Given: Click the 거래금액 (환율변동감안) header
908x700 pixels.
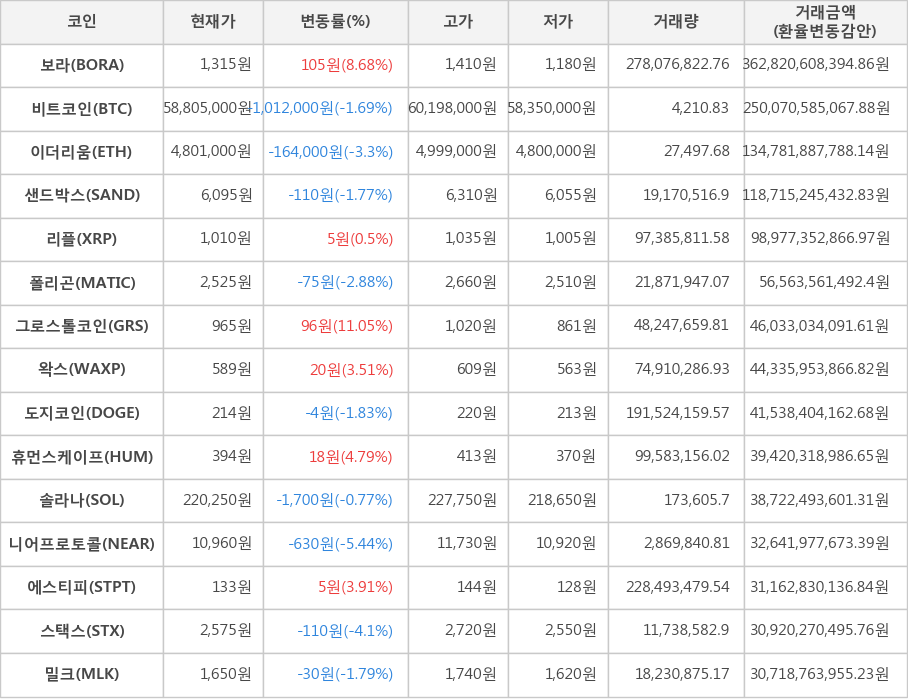Looking at the screenshot, I should point(825,22).
